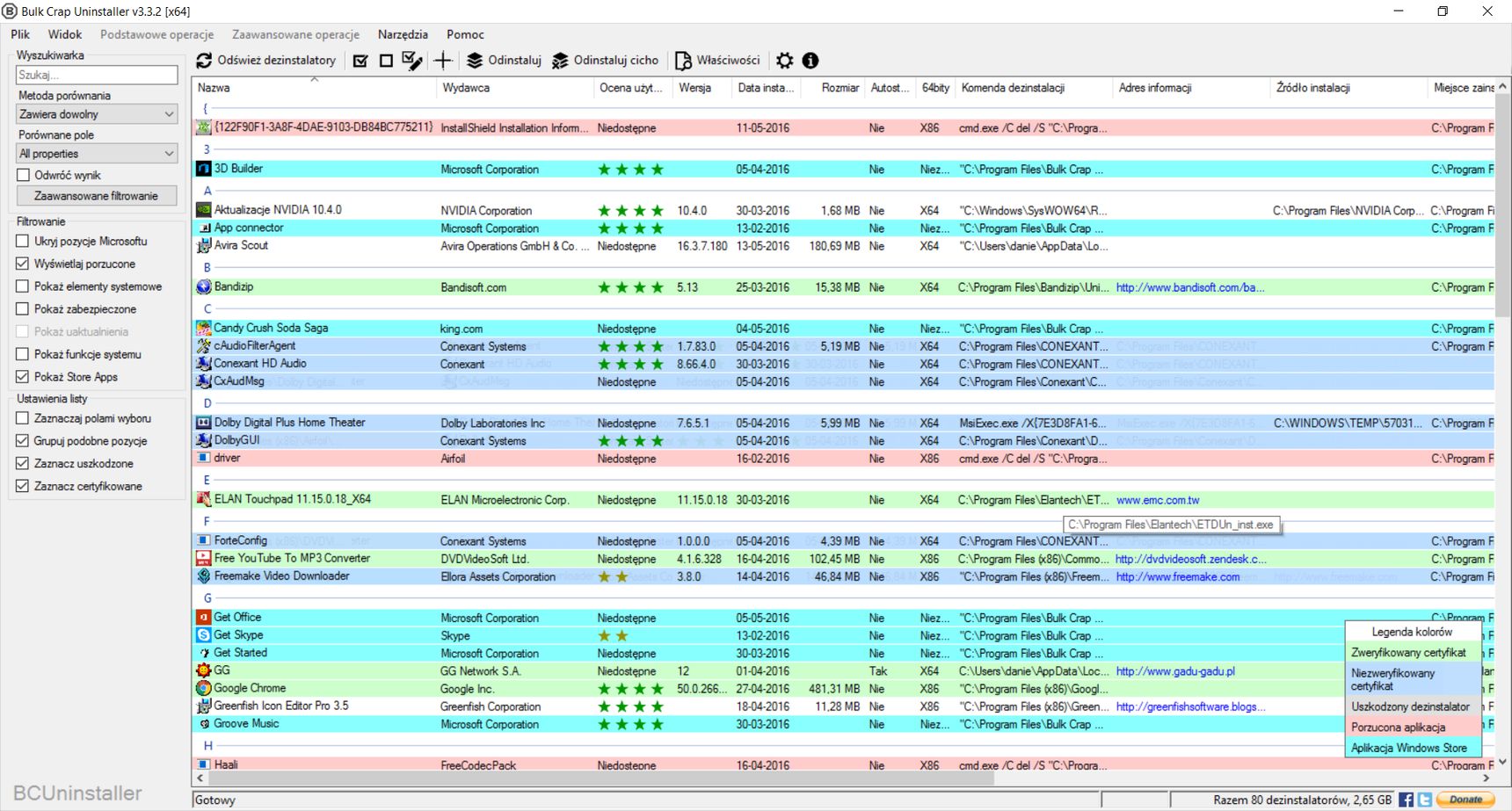The width and height of the screenshot is (1512, 811).
Task: Click the Odinstaluj cicho button
Action: [x=605, y=61]
